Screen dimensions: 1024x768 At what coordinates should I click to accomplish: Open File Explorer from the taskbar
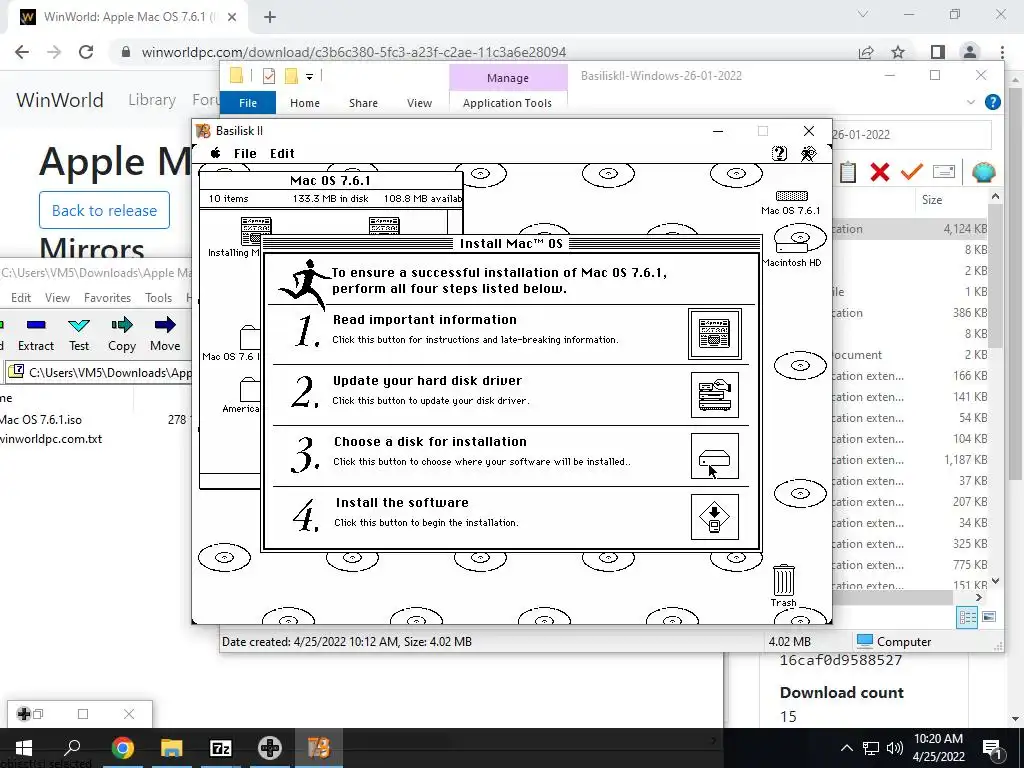click(171, 748)
